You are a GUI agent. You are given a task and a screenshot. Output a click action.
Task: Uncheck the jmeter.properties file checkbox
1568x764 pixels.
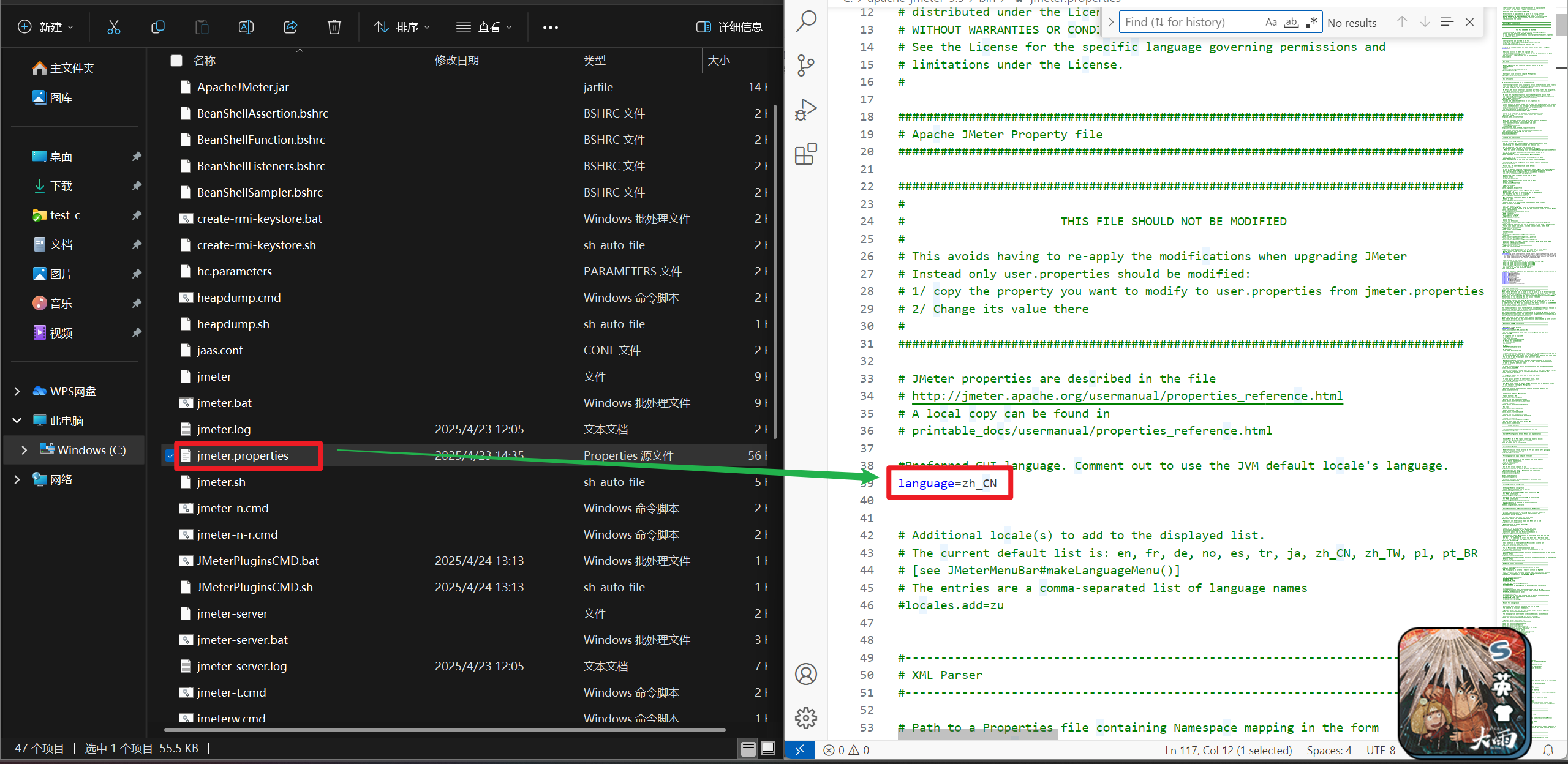click(x=170, y=455)
